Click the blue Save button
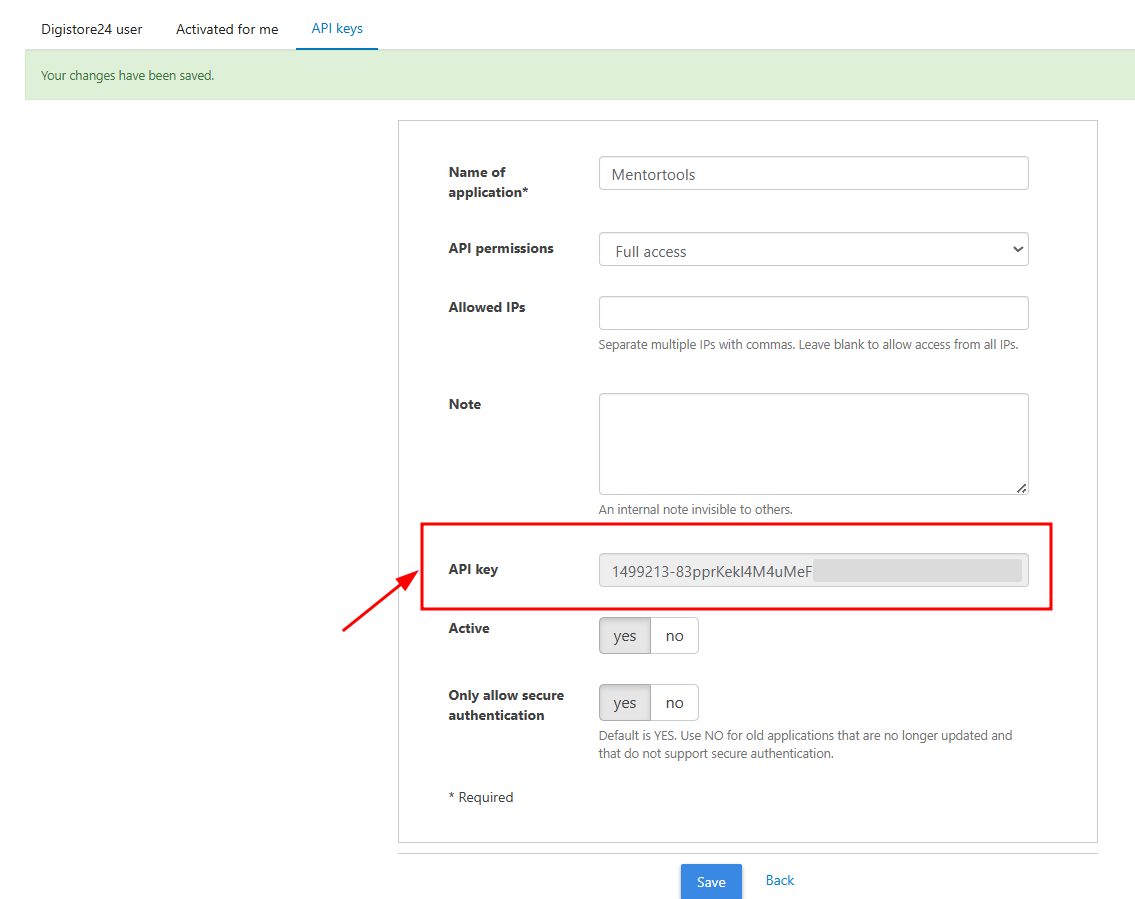1135x899 pixels. click(x=711, y=882)
